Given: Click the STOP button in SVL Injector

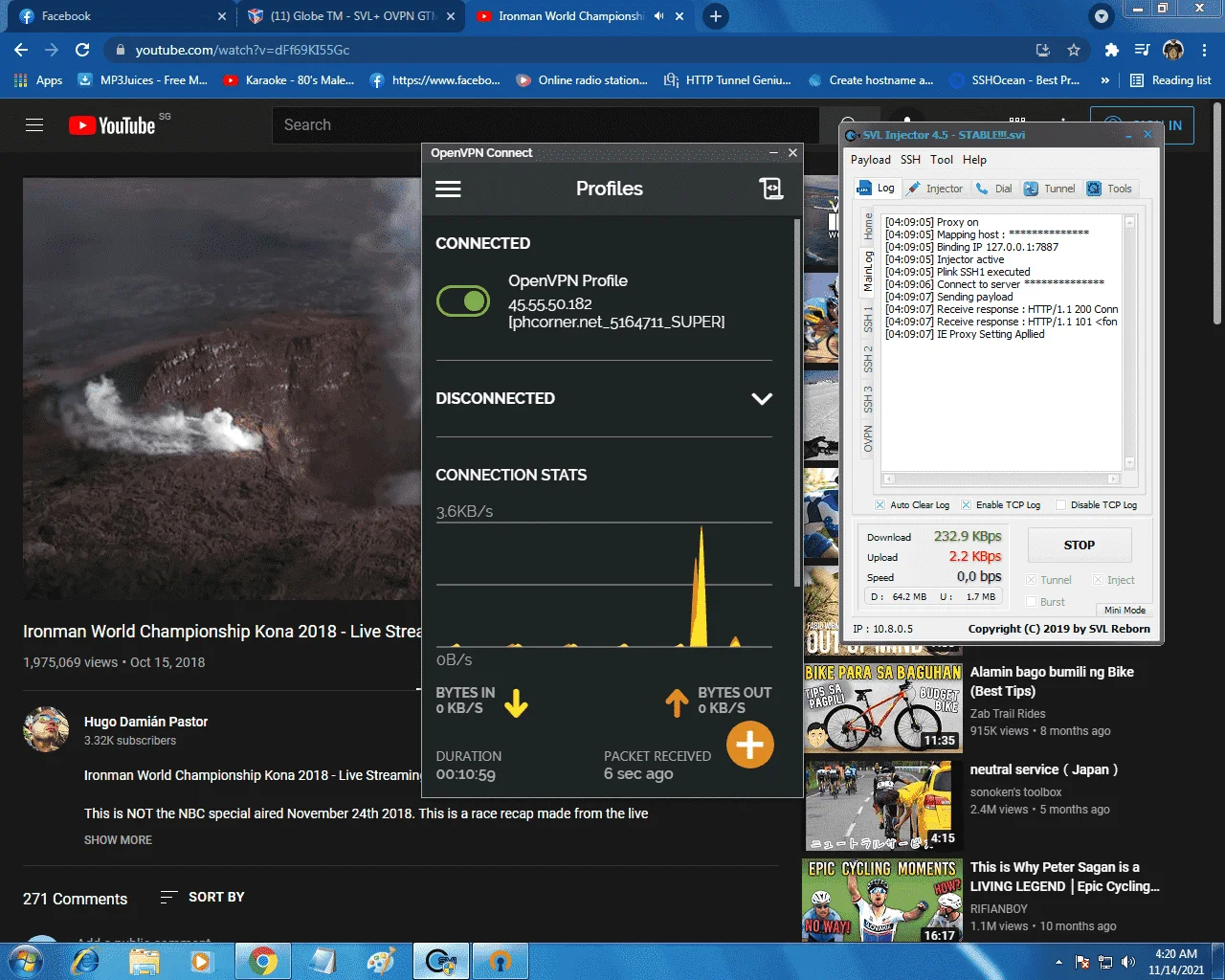Looking at the screenshot, I should [x=1080, y=545].
